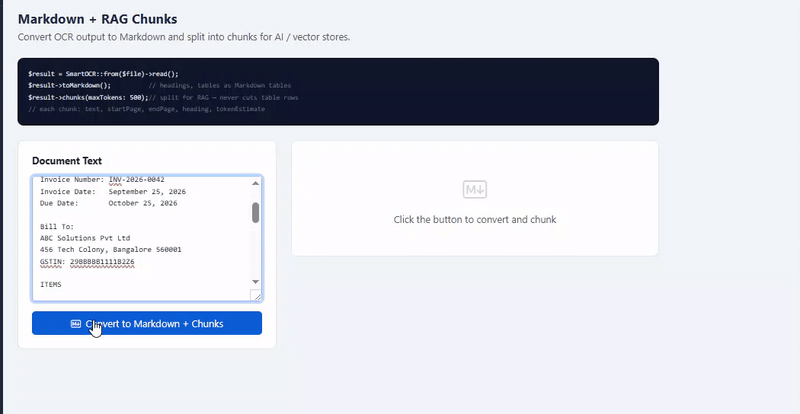Click the icon inside the Convert button
The height and width of the screenshot is (414, 800).
click(x=76, y=324)
